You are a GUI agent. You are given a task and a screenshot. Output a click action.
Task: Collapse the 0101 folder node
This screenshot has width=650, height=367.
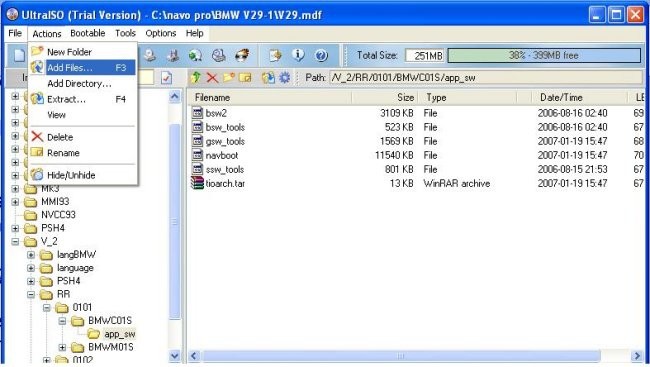click(47, 308)
